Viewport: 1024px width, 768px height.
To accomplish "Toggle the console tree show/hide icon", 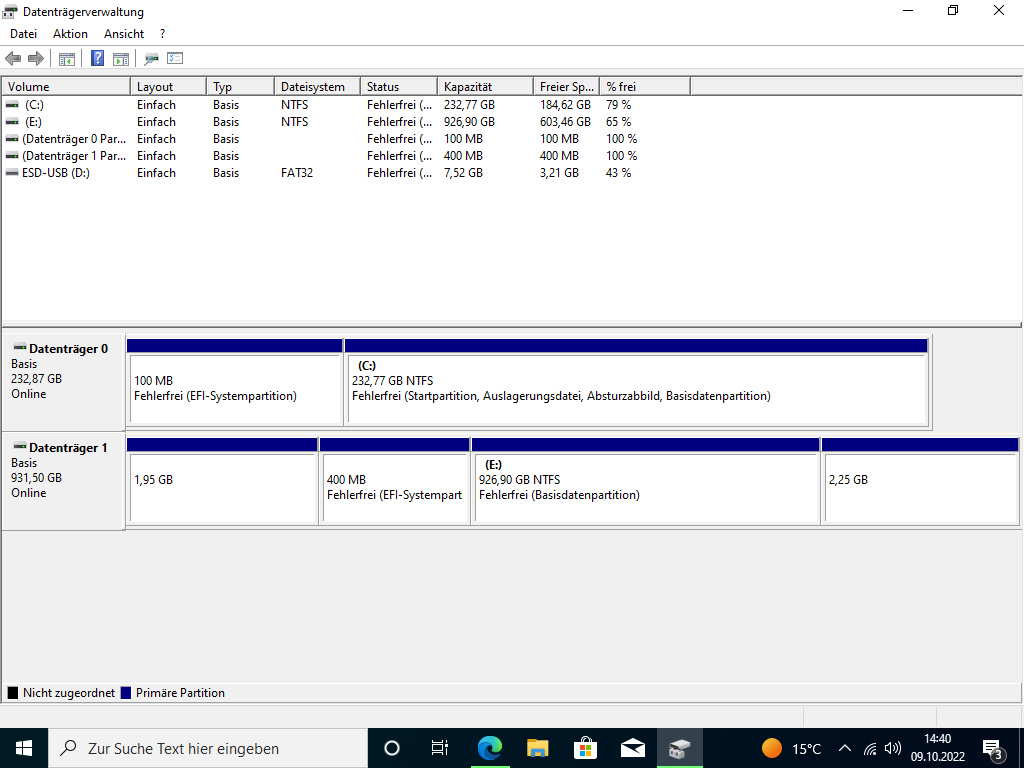I will pos(67,59).
